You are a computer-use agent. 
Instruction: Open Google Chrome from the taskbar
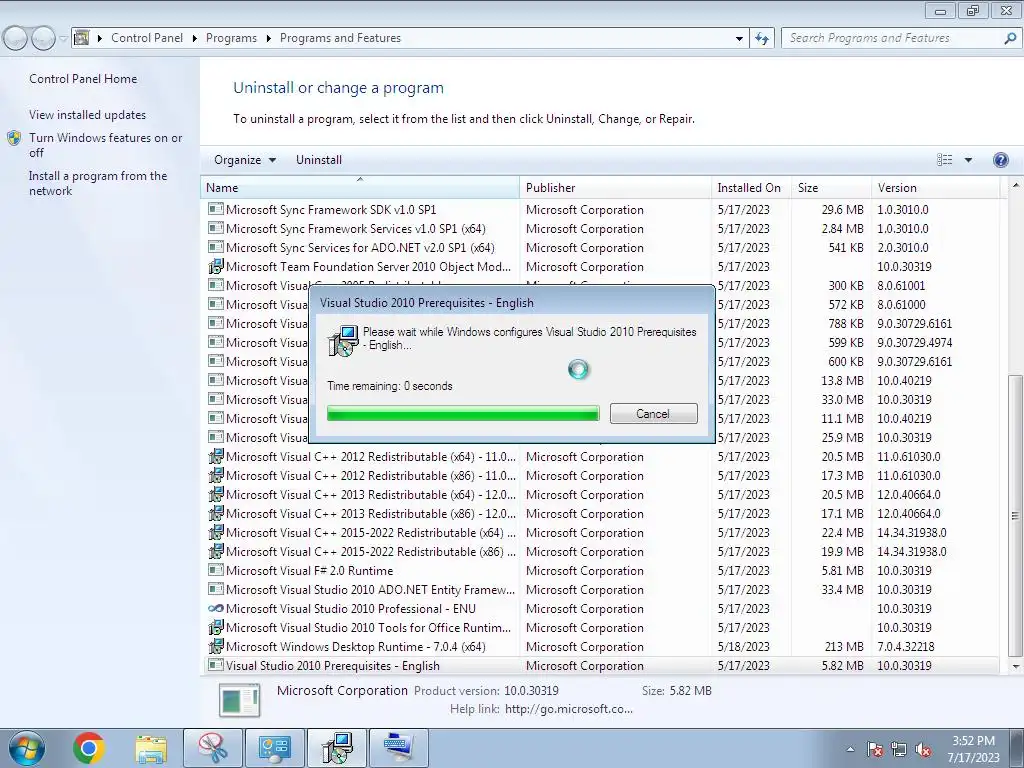coord(88,748)
